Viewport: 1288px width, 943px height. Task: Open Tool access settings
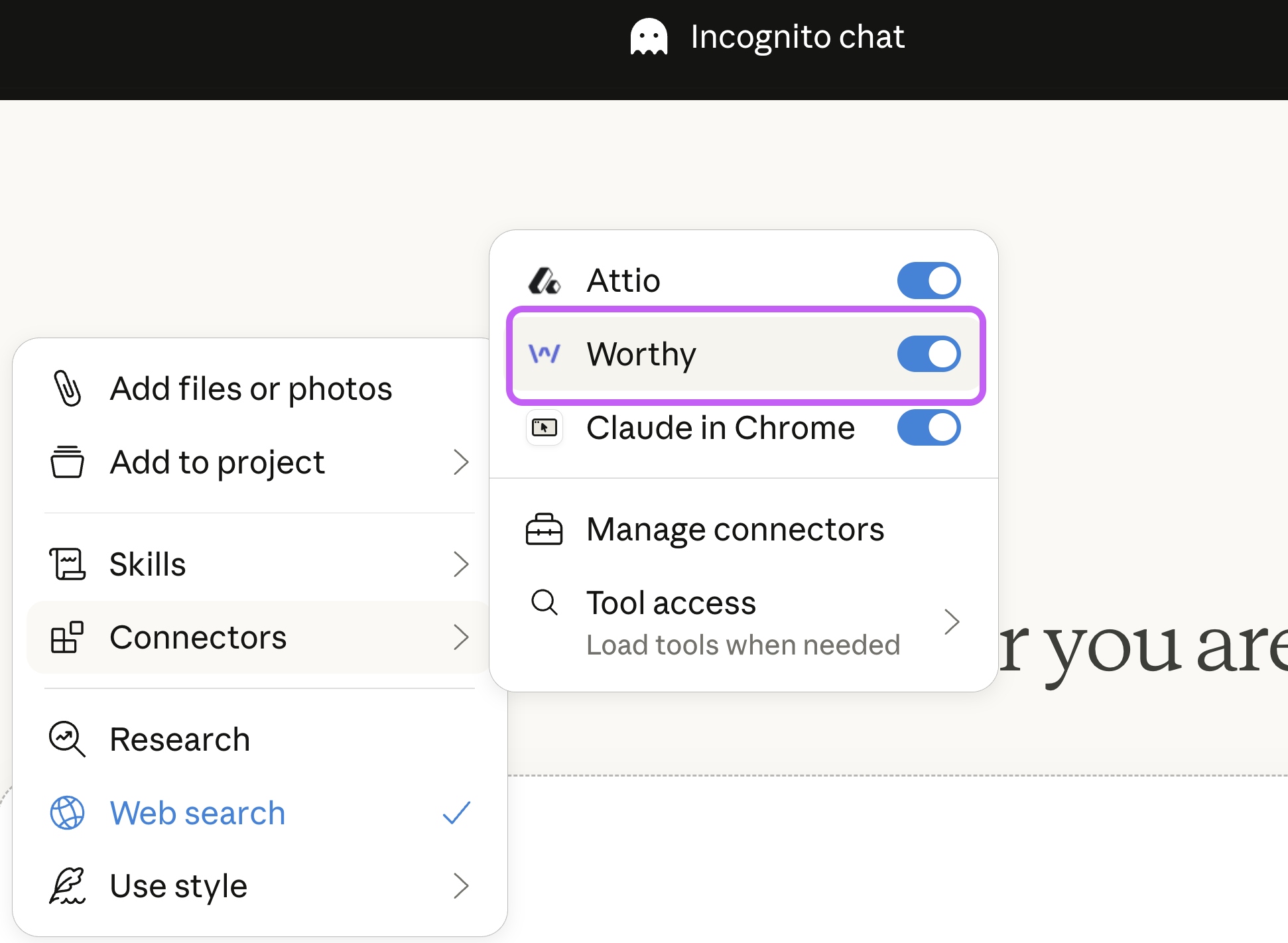(744, 622)
